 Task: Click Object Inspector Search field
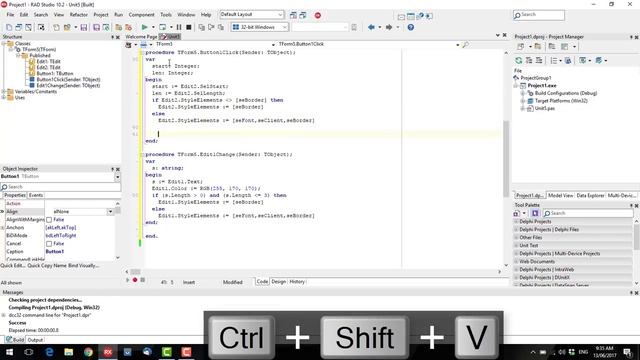tap(60, 187)
